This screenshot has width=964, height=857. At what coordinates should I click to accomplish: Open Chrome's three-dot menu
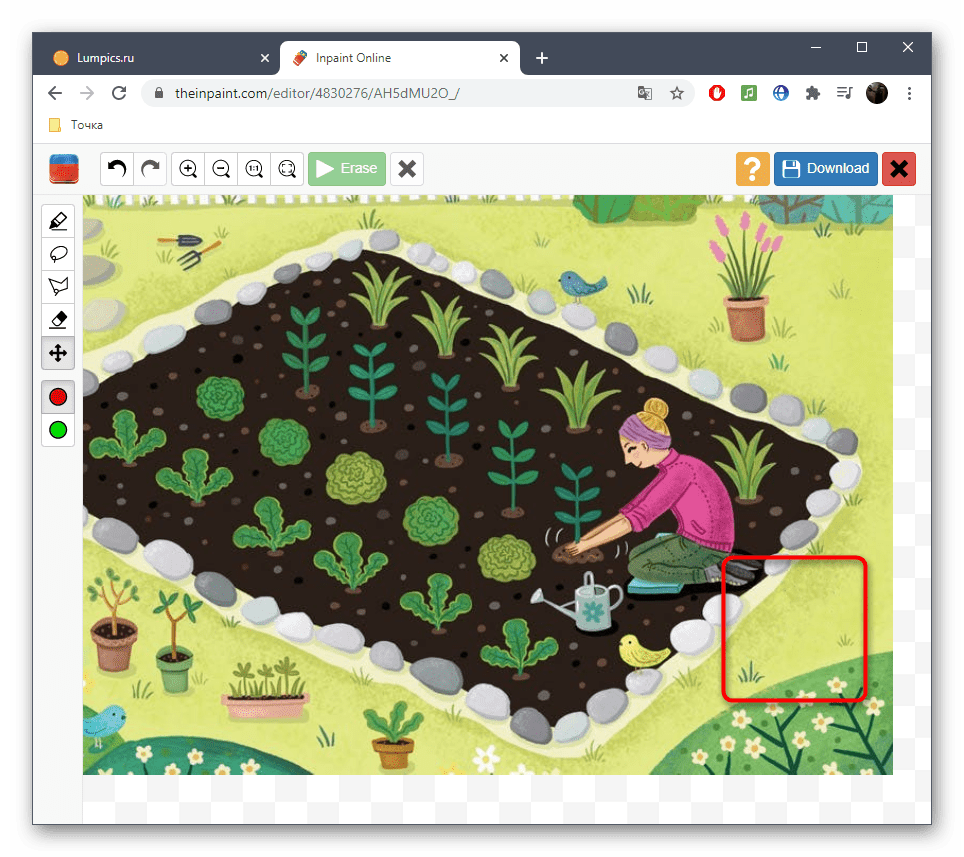click(909, 93)
